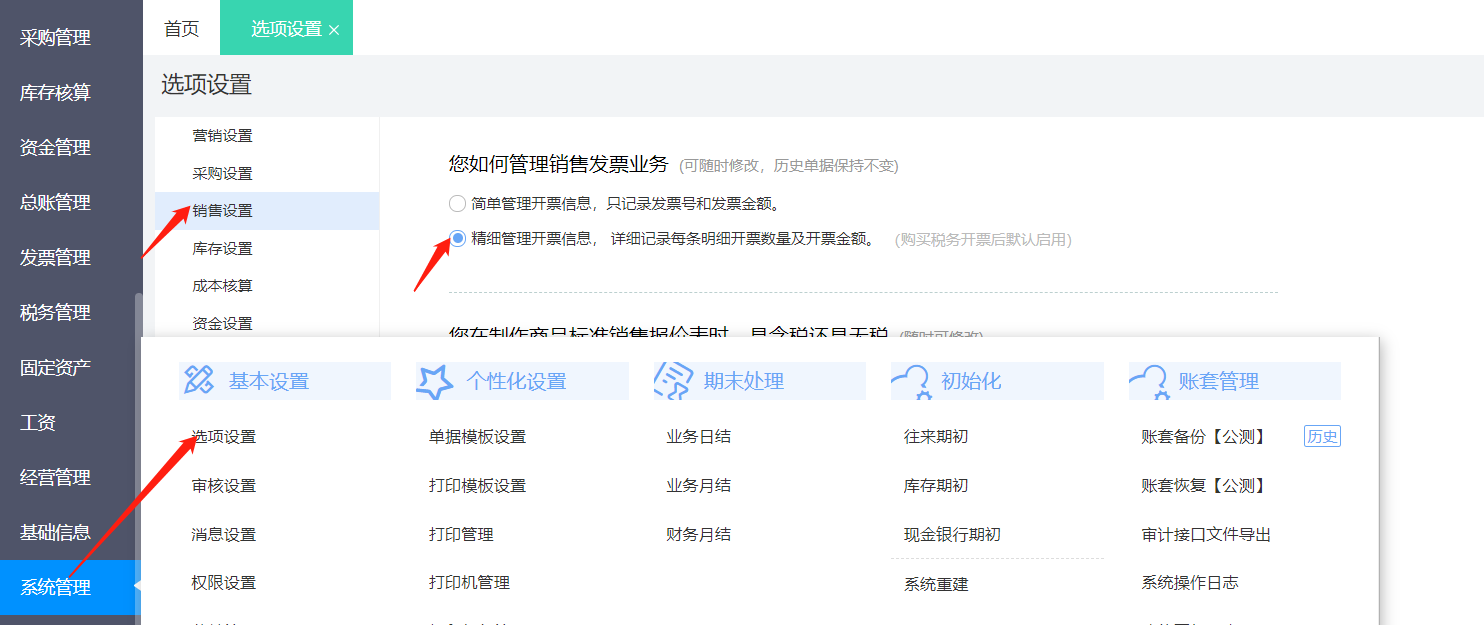1484x625 pixels.
Task: Click 系统重建 under 初始化
Action: click(x=936, y=584)
